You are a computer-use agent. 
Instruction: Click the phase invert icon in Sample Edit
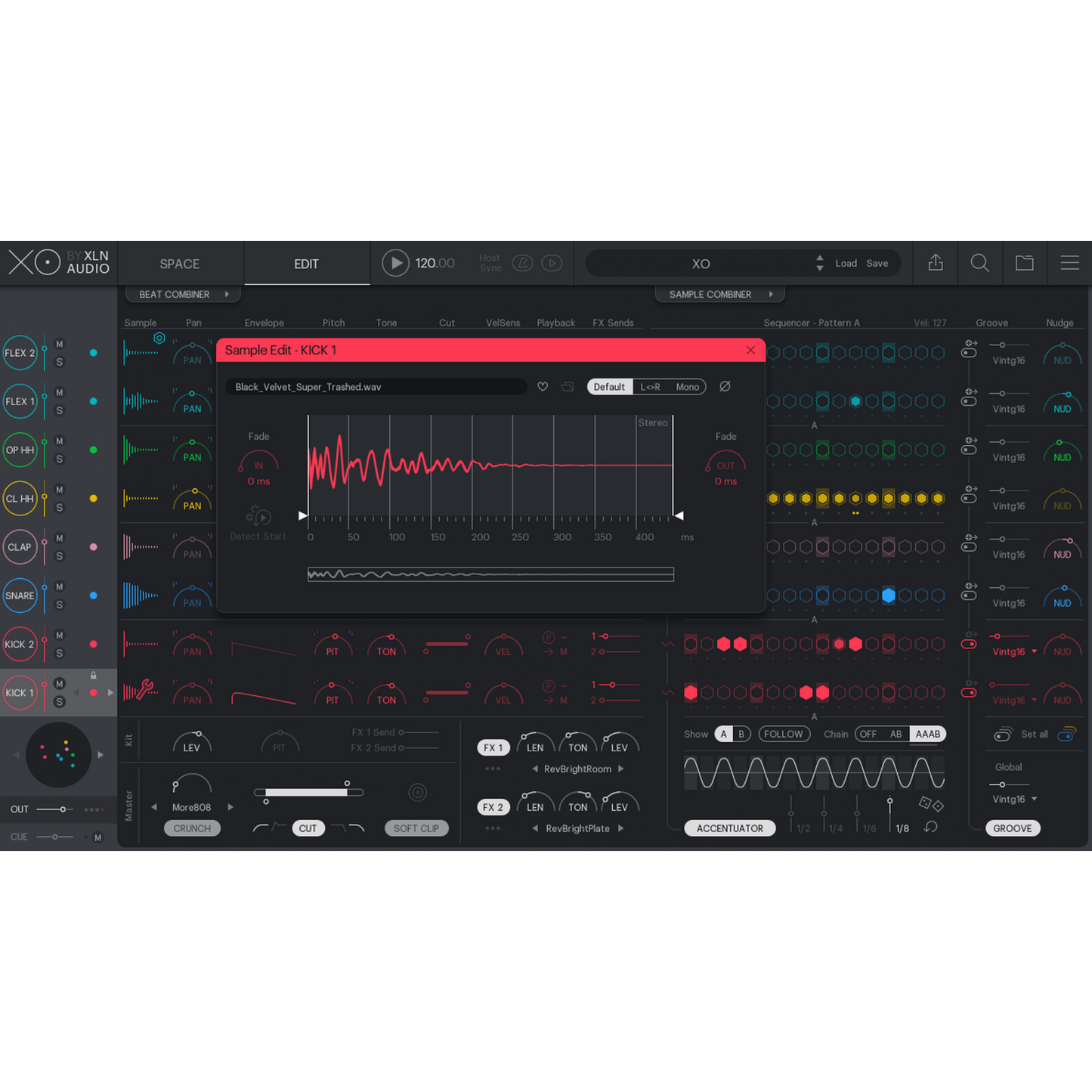725,387
